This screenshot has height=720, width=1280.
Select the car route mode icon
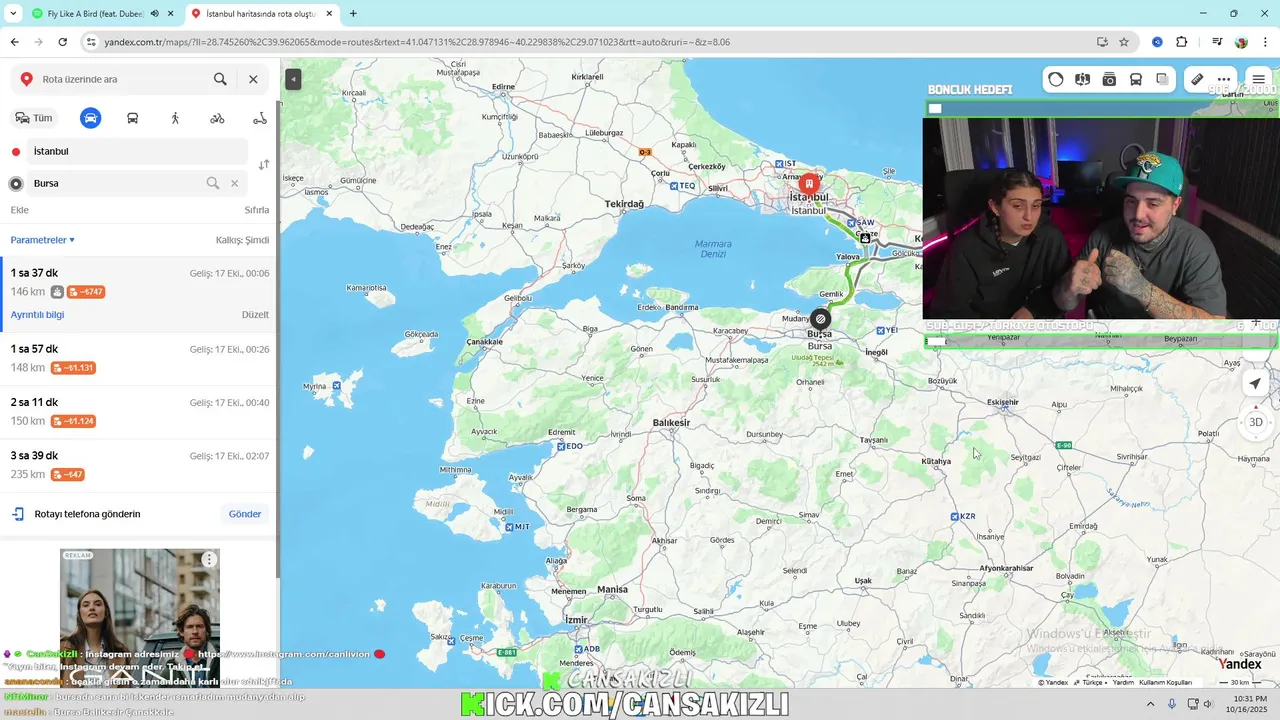pyautogui.click(x=90, y=118)
